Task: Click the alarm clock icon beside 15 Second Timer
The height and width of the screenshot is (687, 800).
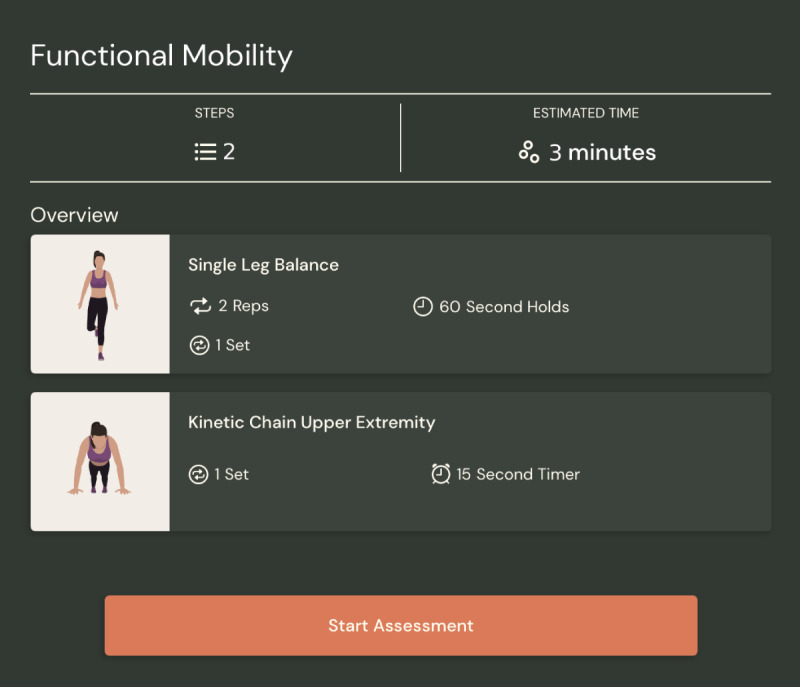Action: [x=441, y=474]
